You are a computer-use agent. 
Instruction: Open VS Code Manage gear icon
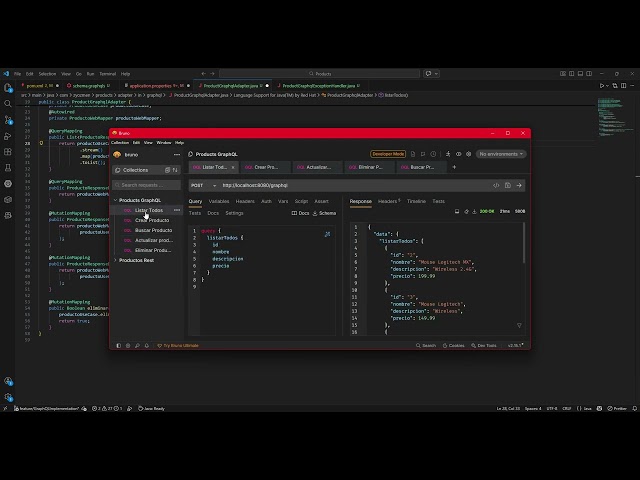click(x=8, y=397)
